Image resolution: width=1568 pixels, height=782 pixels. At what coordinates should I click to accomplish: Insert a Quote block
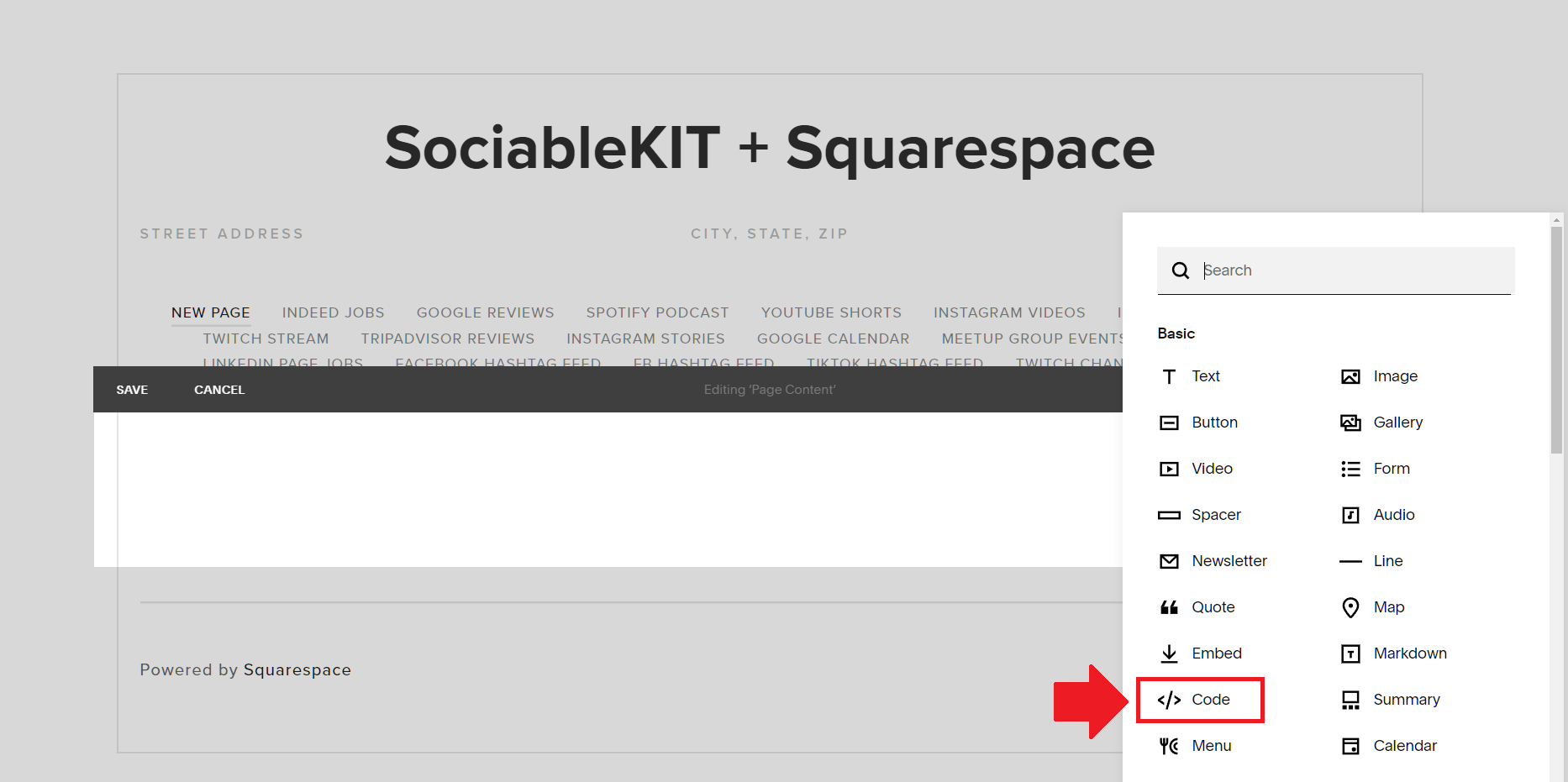1213,607
